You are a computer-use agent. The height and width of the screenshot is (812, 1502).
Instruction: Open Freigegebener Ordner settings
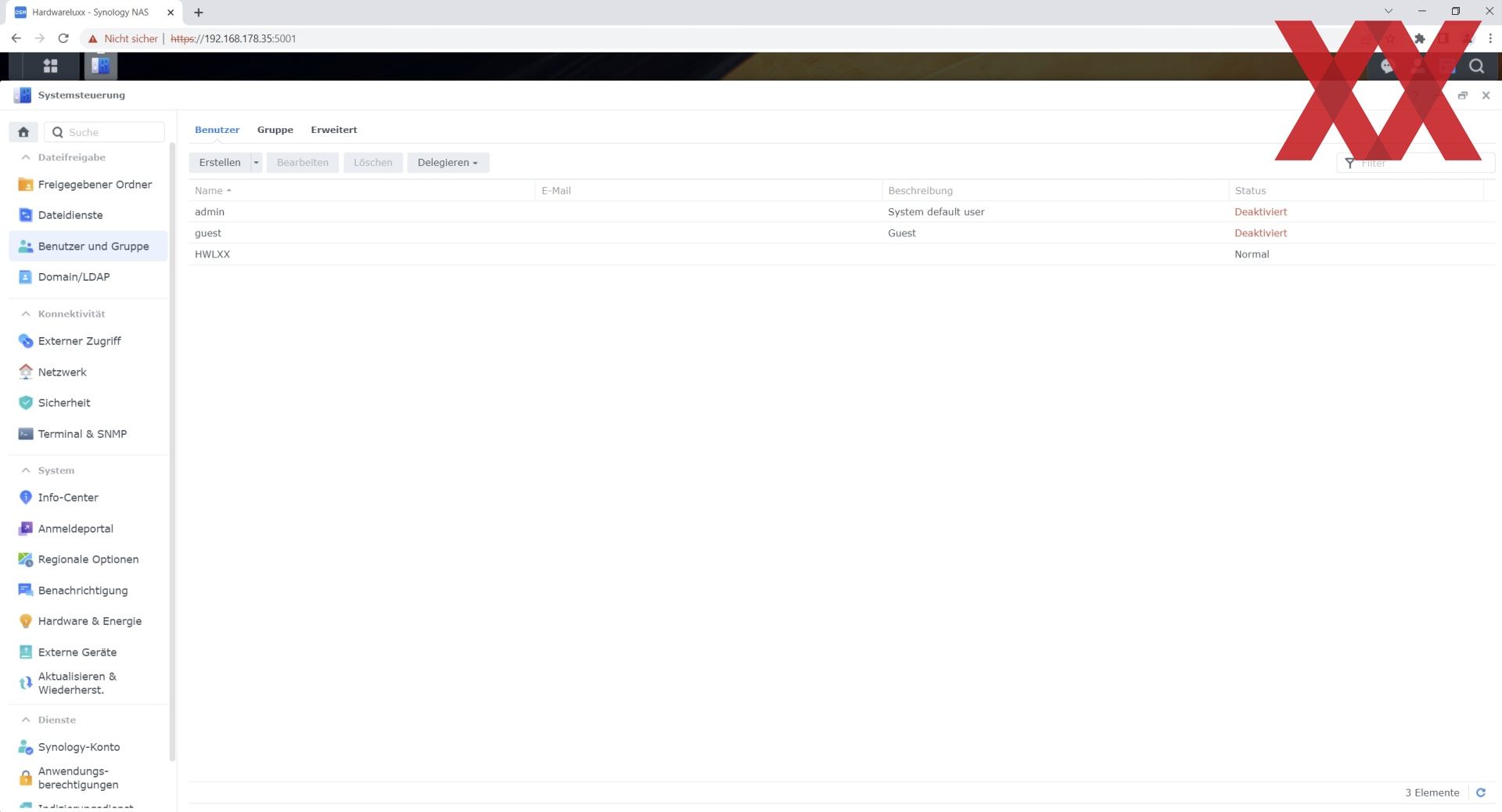[88, 185]
